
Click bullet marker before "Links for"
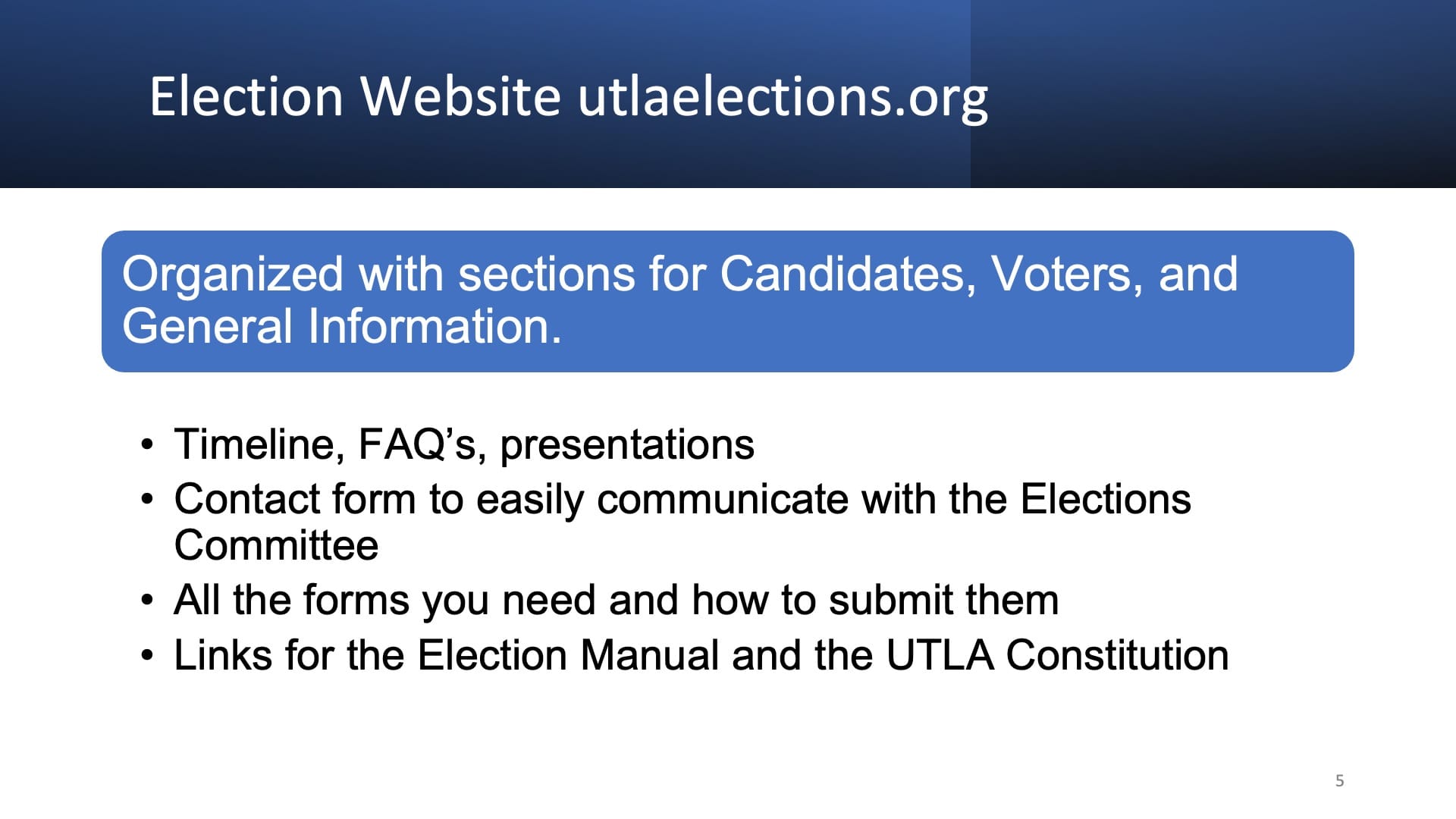pyautogui.click(x=147, y=655)
